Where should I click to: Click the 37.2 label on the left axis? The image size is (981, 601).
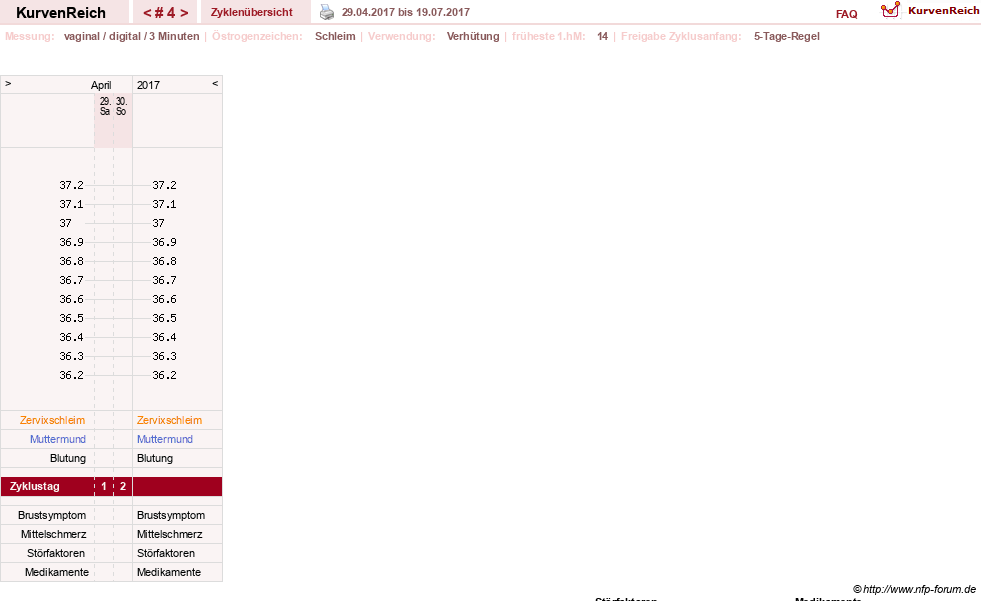coord(71,185)
